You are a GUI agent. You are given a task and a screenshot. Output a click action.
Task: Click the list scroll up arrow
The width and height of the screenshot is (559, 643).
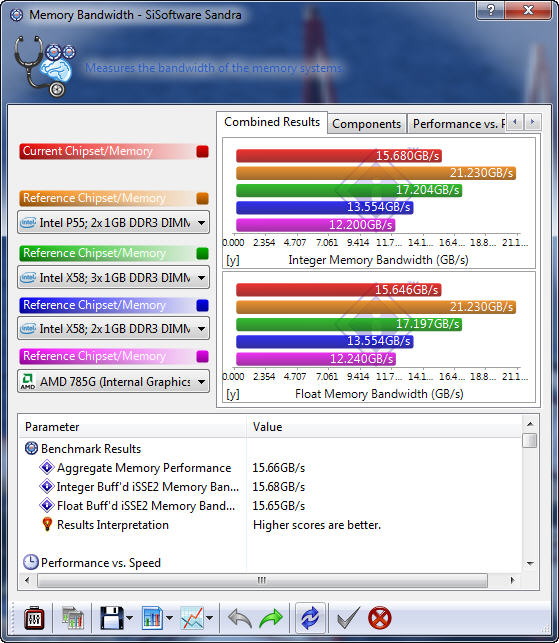click(x=529, y=424)
